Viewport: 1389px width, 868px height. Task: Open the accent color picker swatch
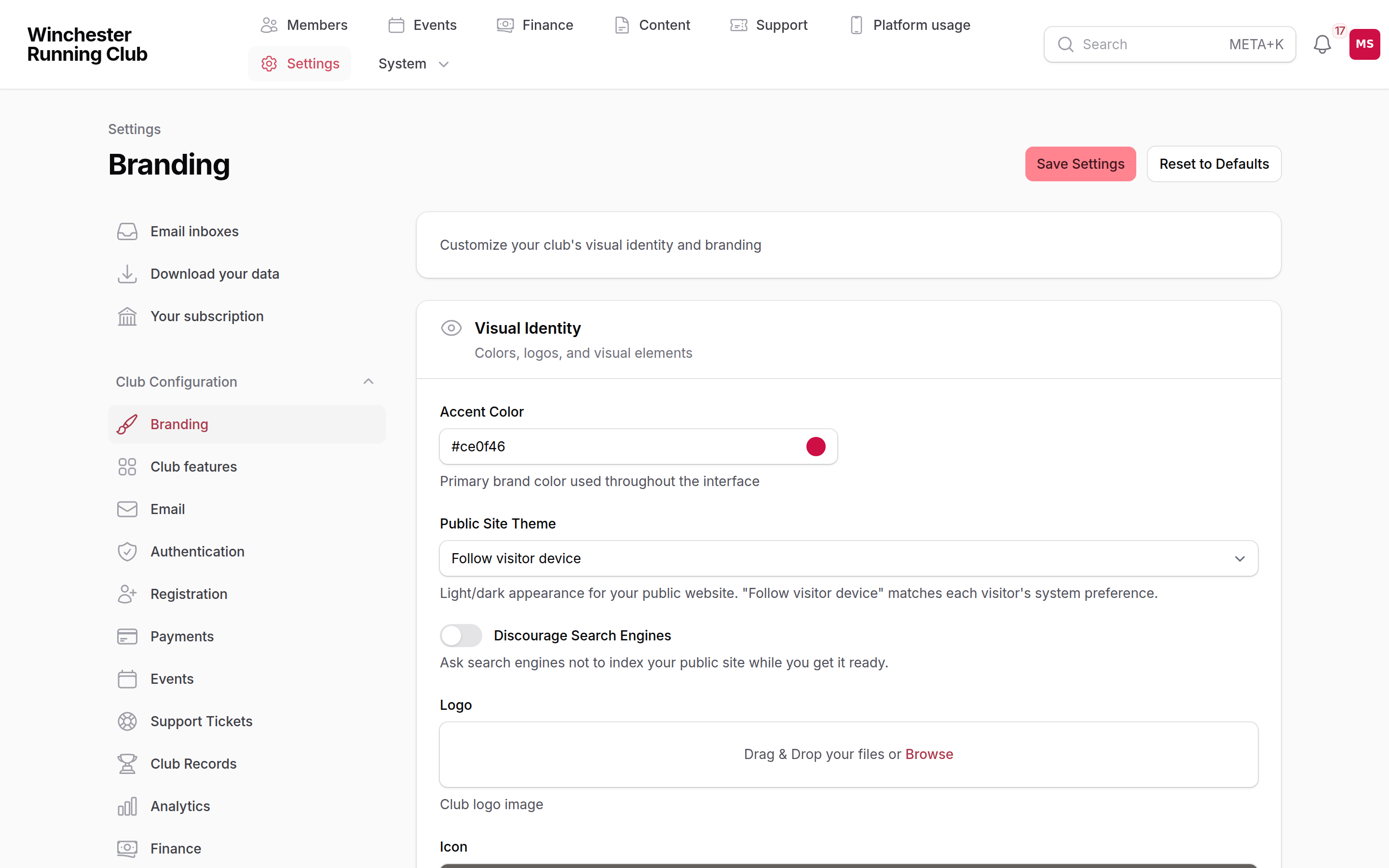pyautogui.click(x=816, y=447)
